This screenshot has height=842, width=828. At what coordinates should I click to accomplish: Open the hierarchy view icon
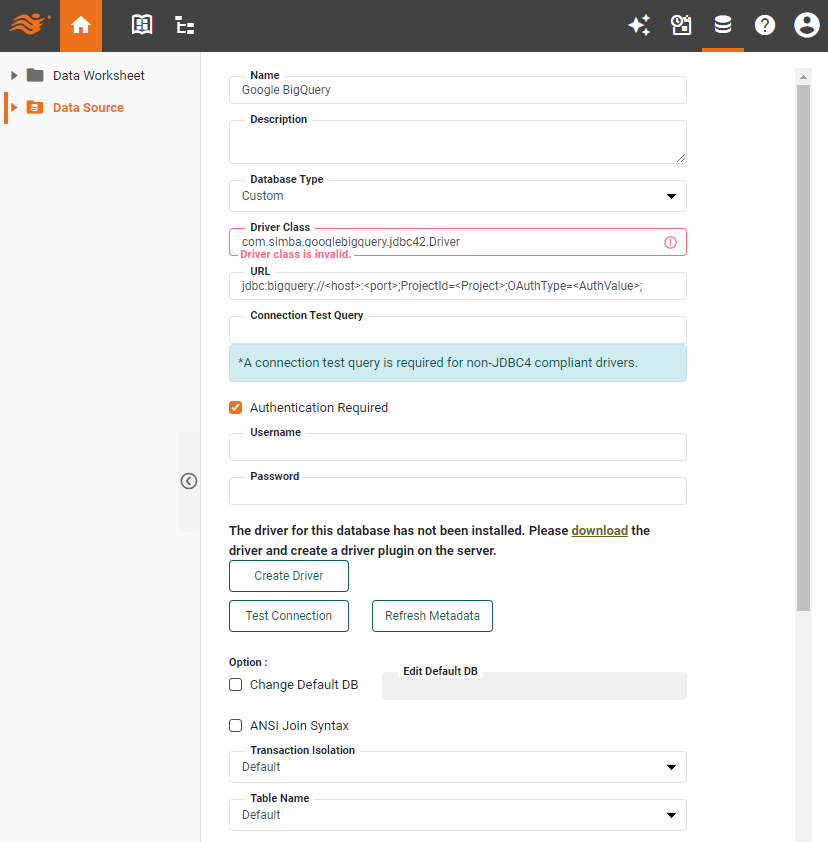tap(184, 25)
